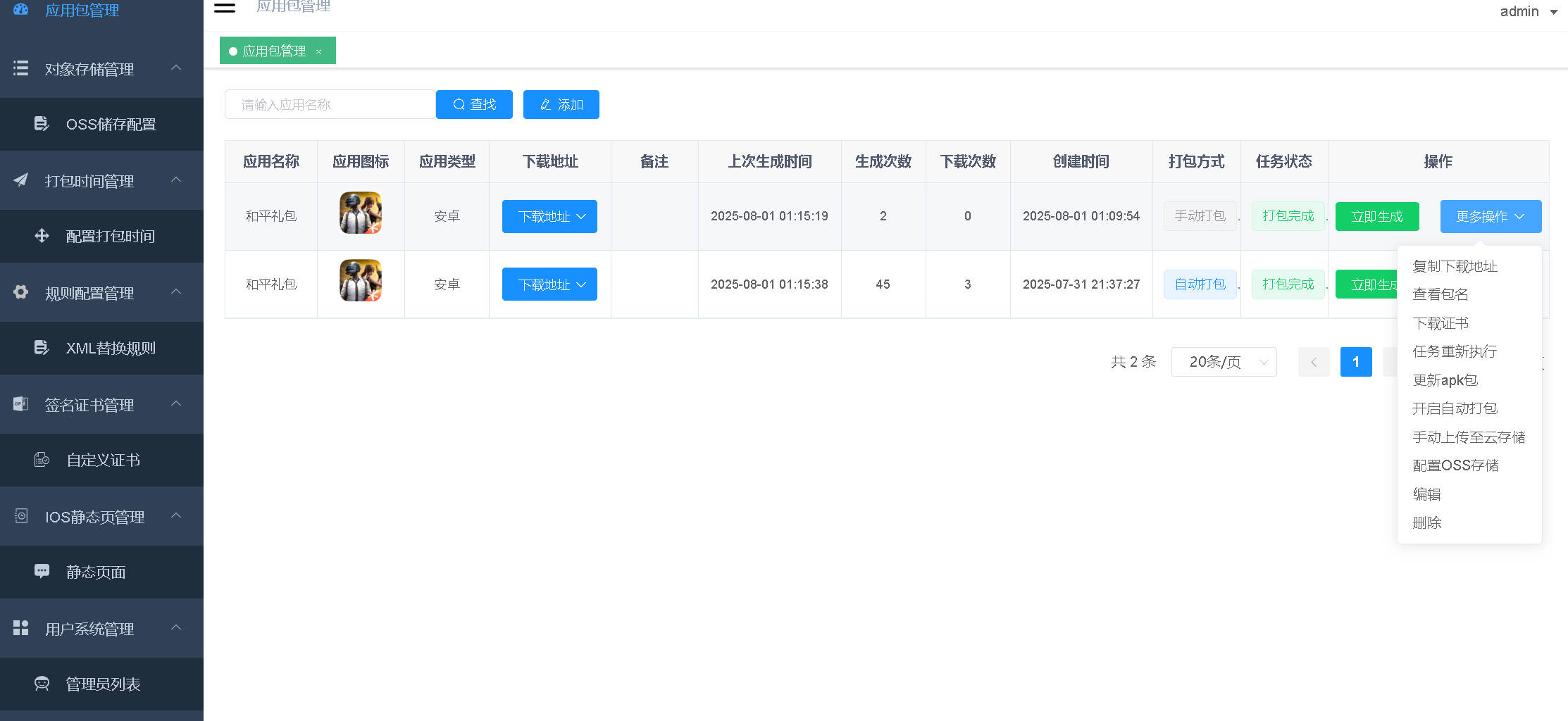Focus the 请输入应用名称 search field

(330, 104)
